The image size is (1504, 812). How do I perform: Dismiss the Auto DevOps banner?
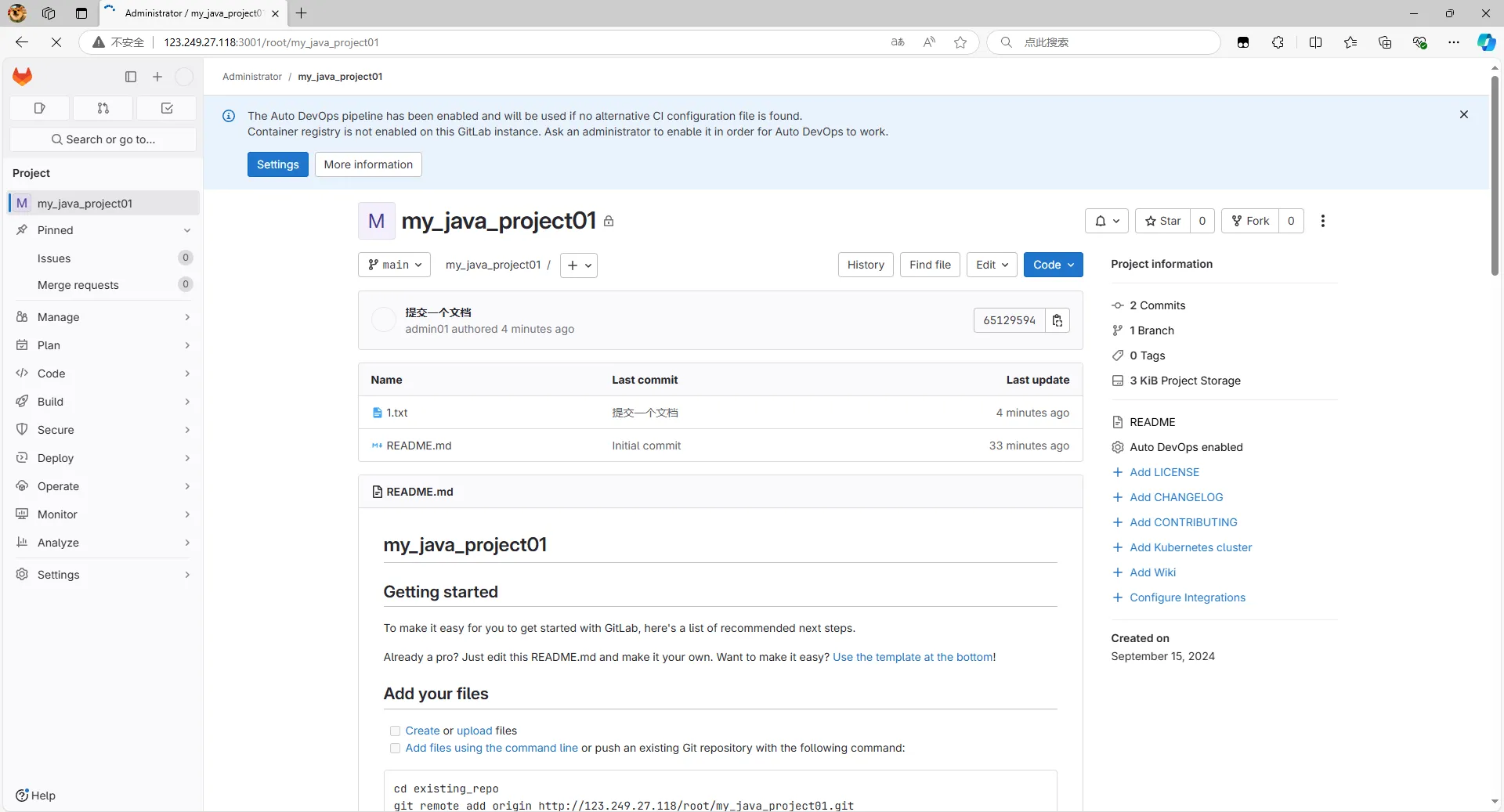(x=1463, y=115)
